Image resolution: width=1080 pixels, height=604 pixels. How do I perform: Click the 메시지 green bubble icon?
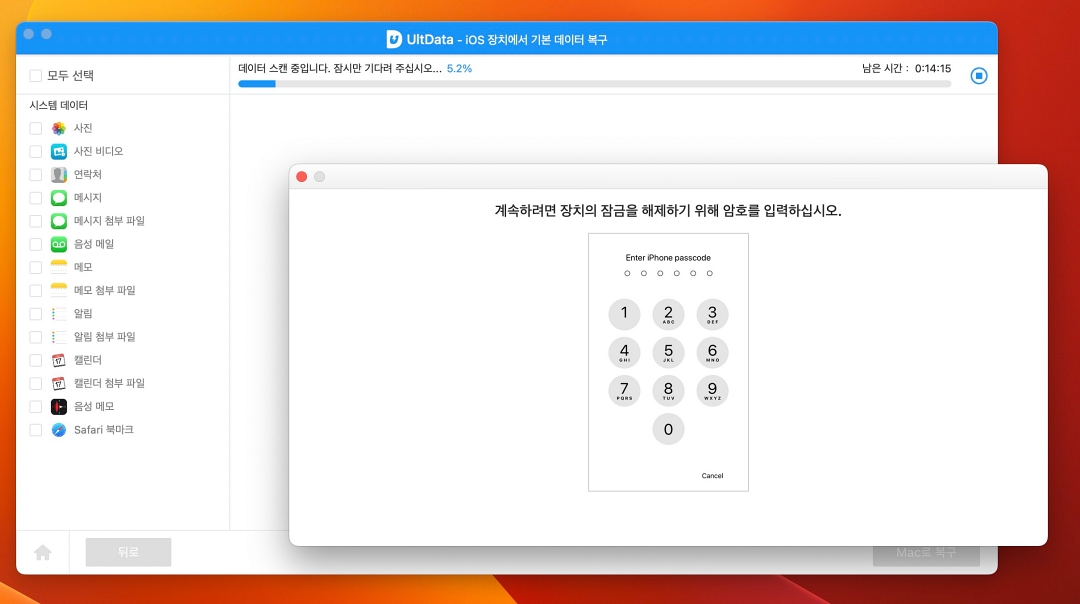tap(59, 198)
